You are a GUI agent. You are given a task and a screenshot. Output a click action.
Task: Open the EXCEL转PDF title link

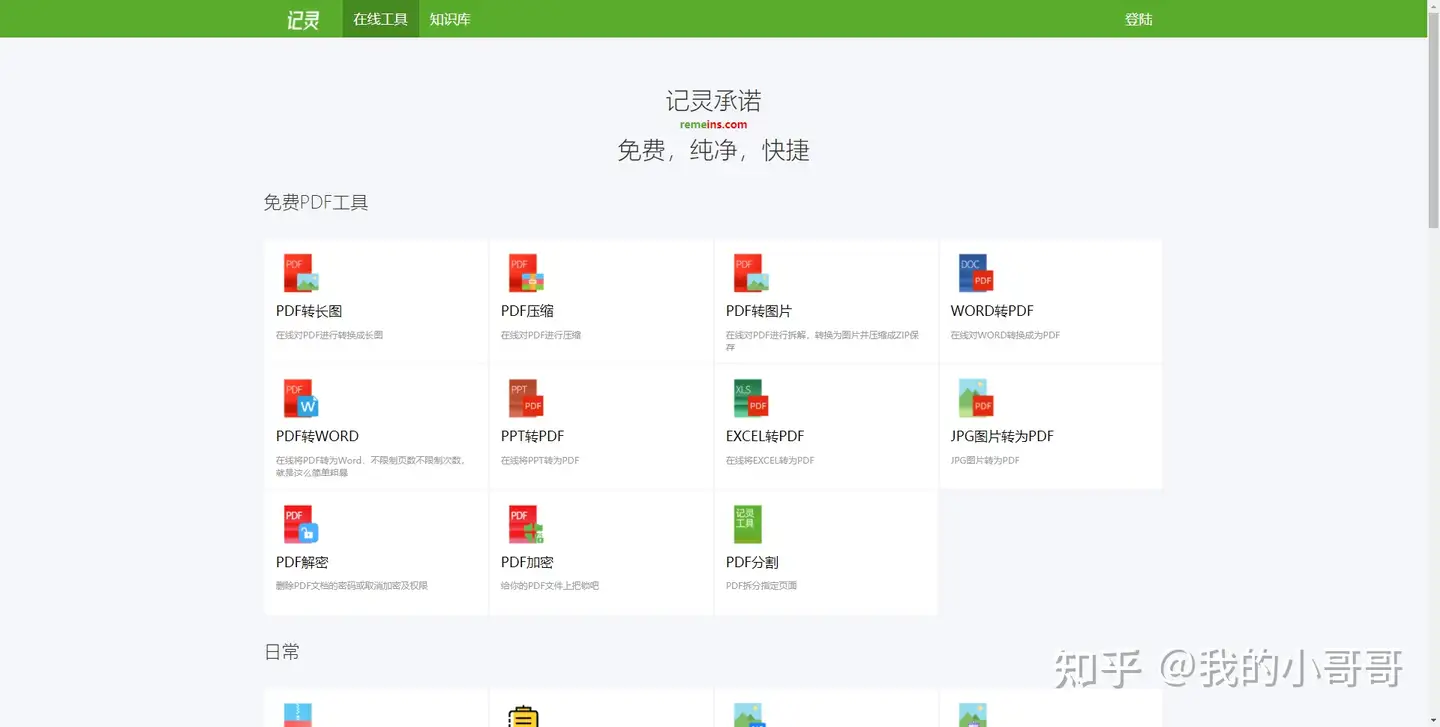[765, 436]
